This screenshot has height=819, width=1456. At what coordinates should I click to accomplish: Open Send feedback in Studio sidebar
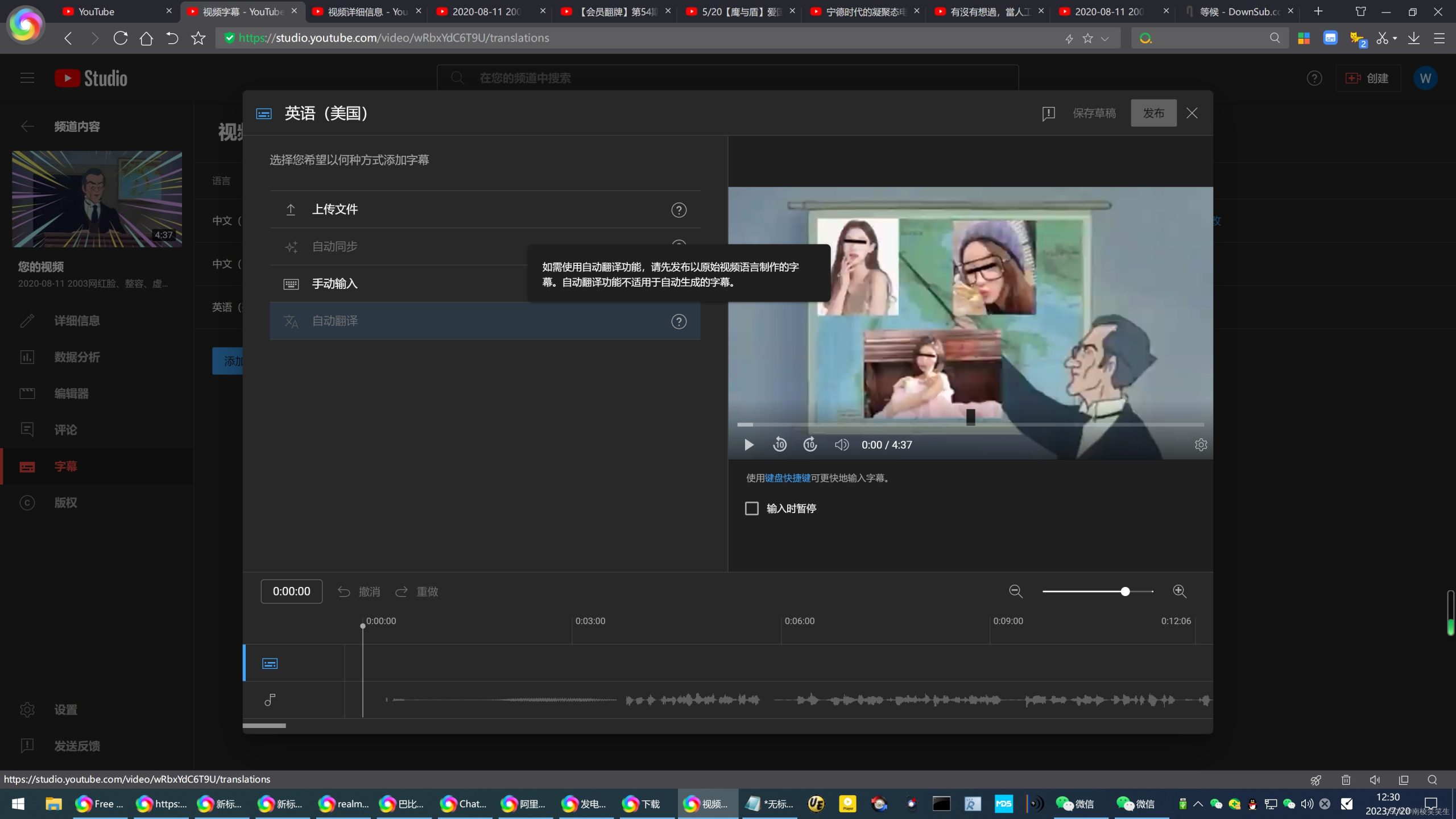pyautogui.click(x=97, y=746)
